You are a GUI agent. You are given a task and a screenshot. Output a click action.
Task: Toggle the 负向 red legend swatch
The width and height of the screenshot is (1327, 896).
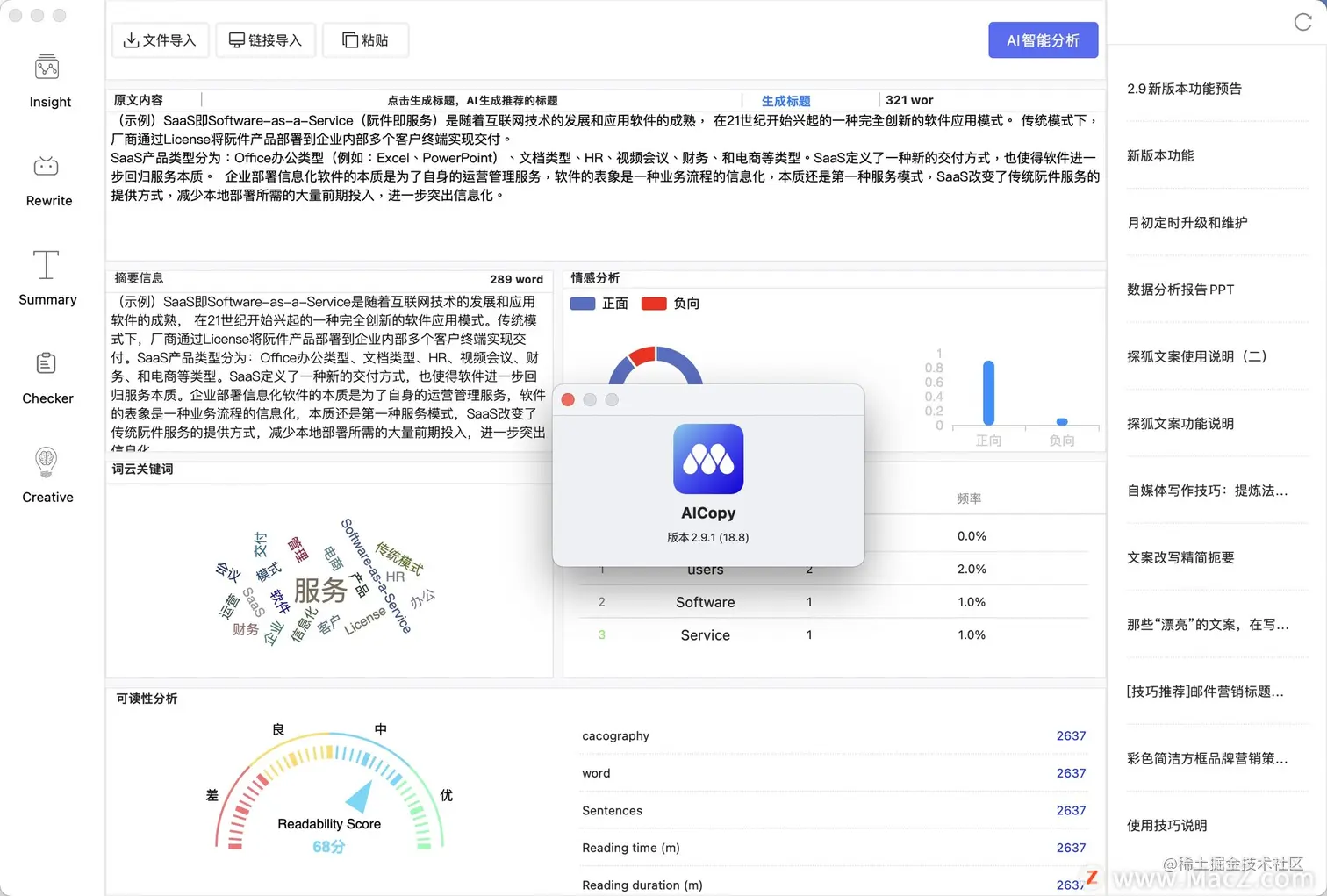(654, 304)
